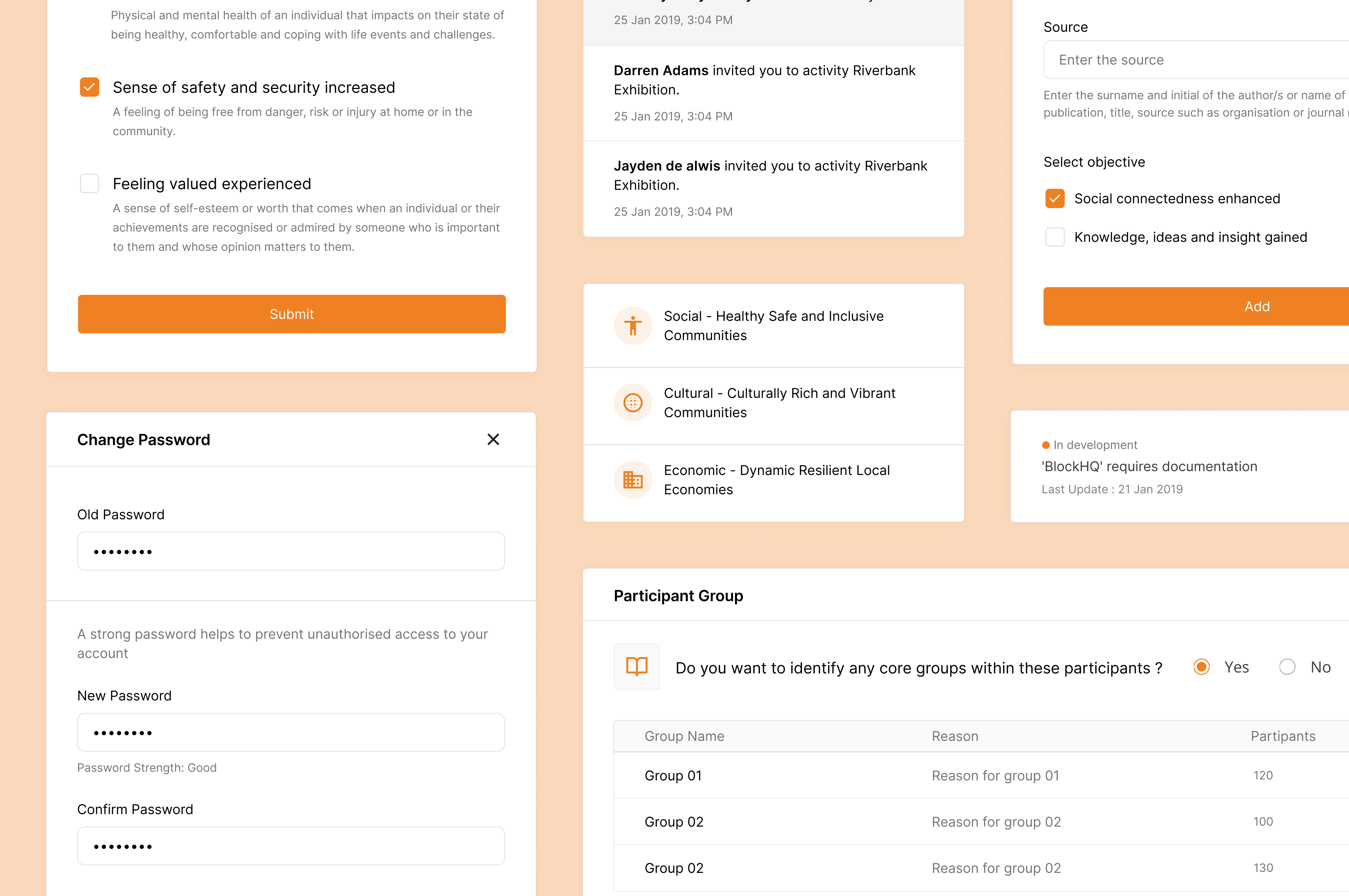Viewport: 1349px width, 896px height.
Task: Check Feeling valued experienced
Action: tap(90, 184)
